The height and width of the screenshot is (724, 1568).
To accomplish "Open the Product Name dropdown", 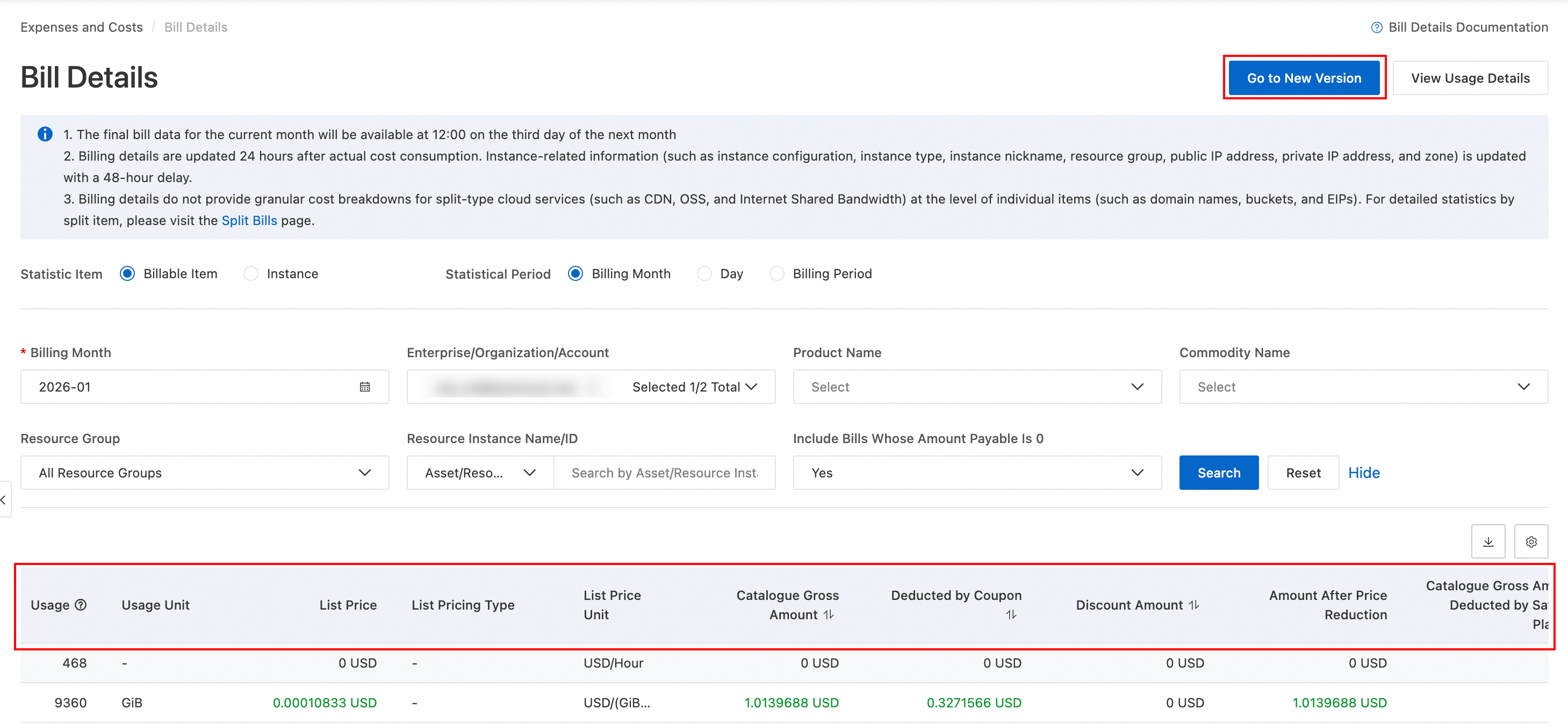I will (x=976, y=387).
